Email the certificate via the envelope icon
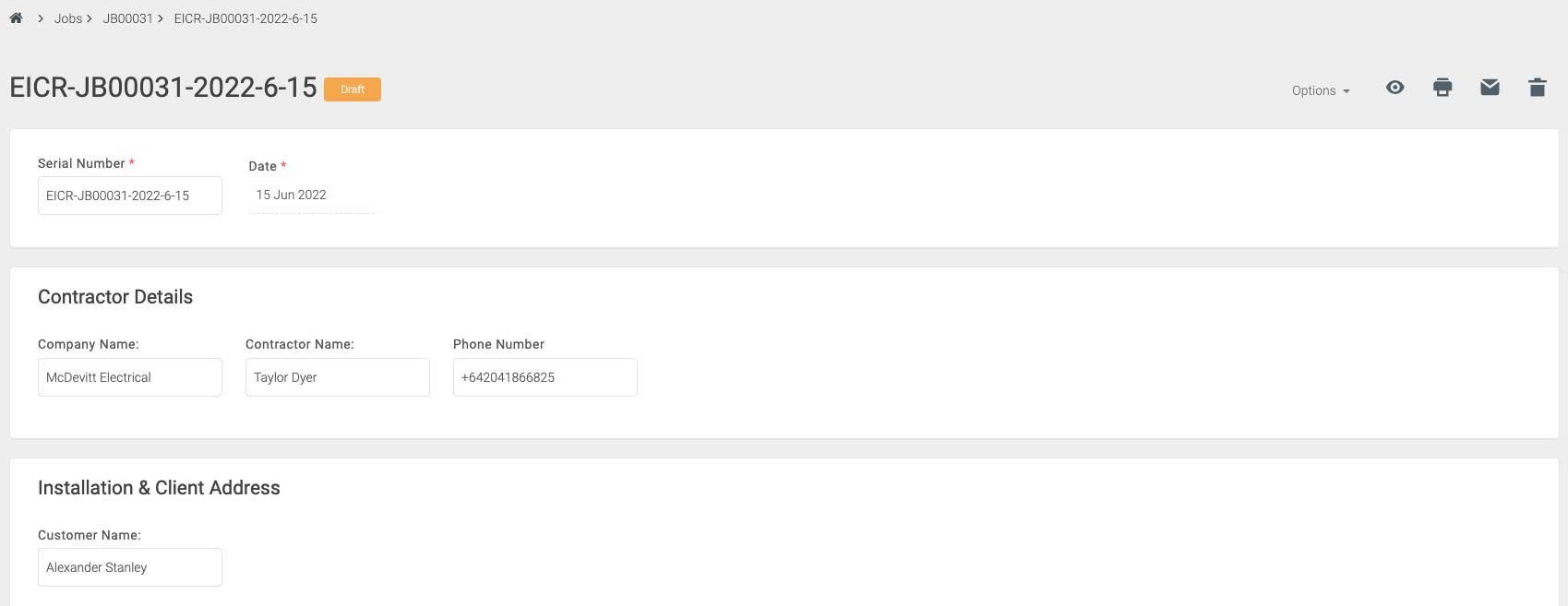Image resolution: width=1568 pixels, height=606 pixels. [x=1490, y=87]
